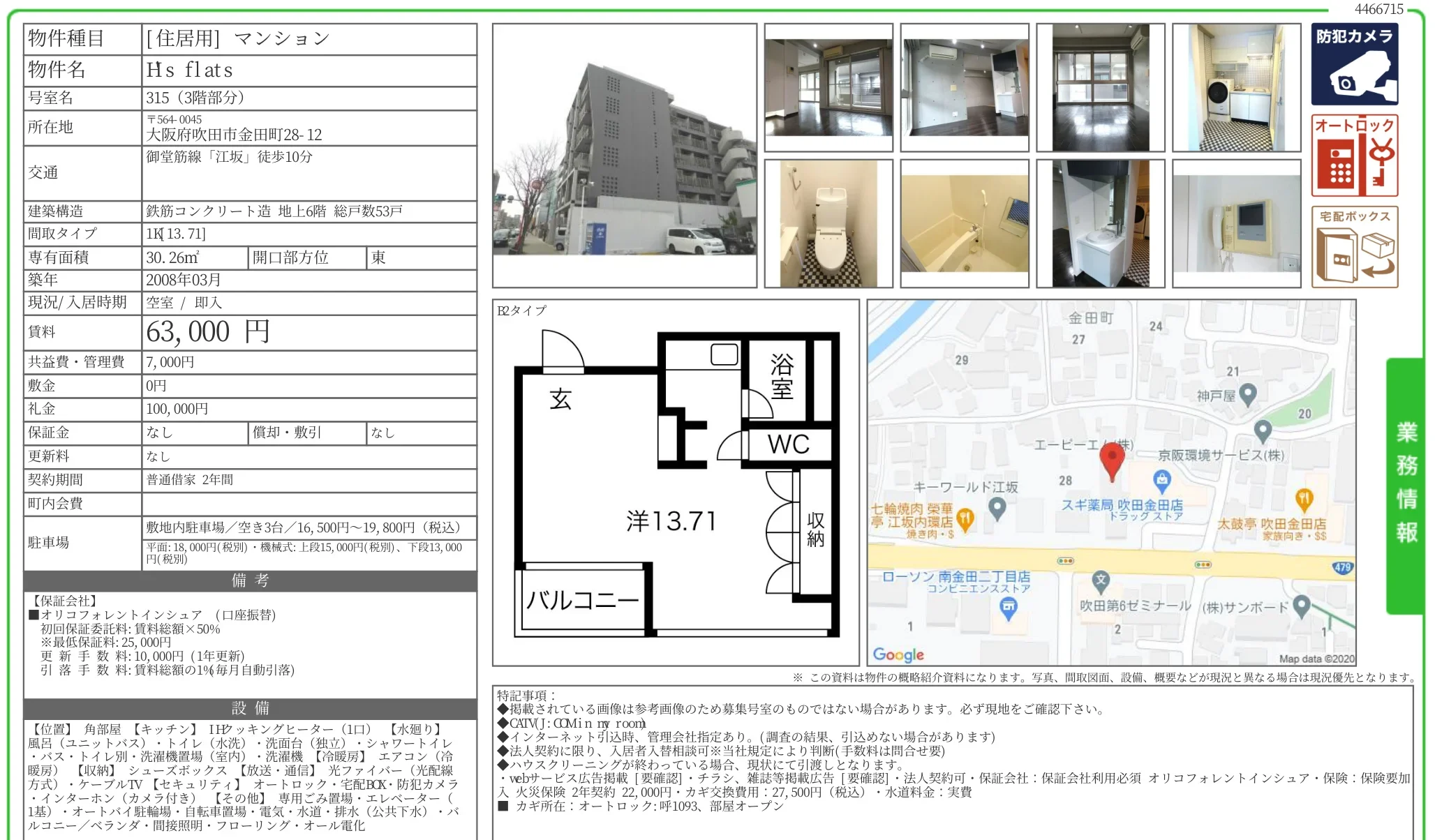1435x840 pixels.
Task: Open the 業務情報 green side tab
Action: click(x=1406, y=484)
